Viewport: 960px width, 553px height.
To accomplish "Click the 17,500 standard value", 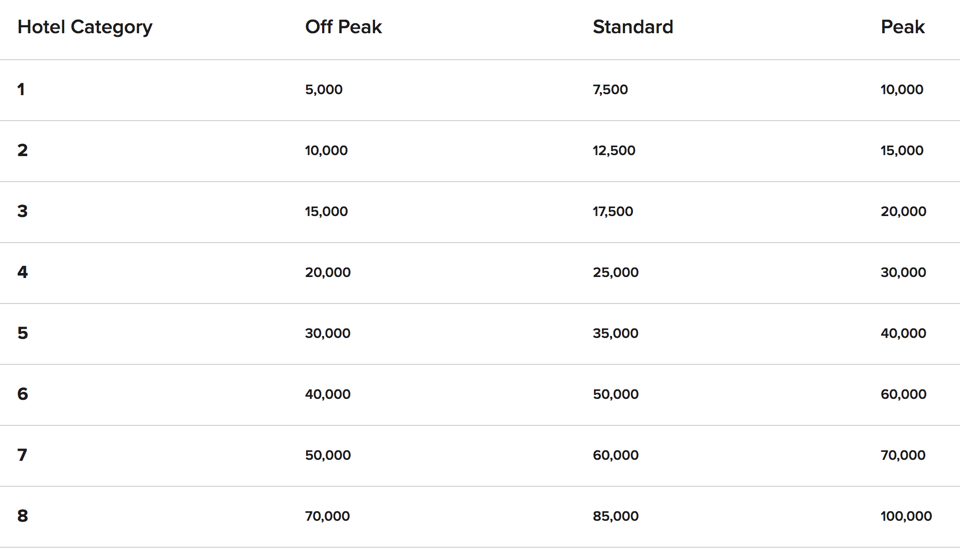I will point(613,211).
